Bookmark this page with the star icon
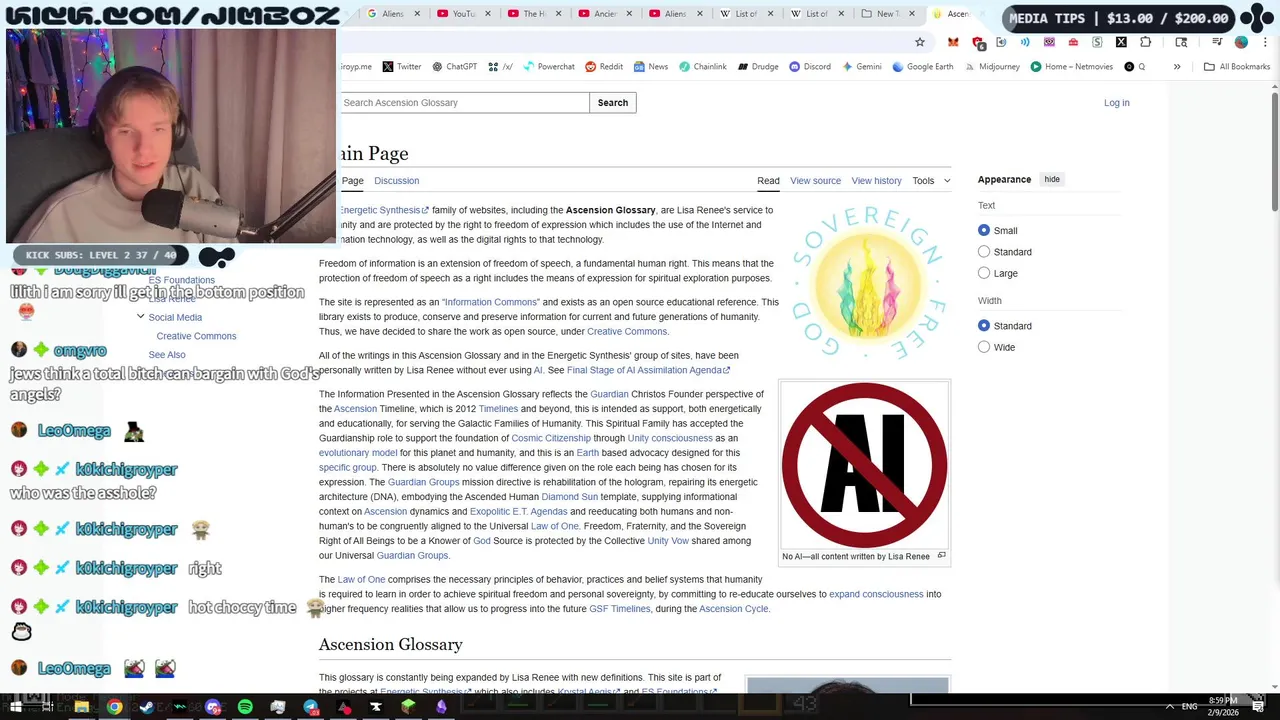 coord(920,42)
